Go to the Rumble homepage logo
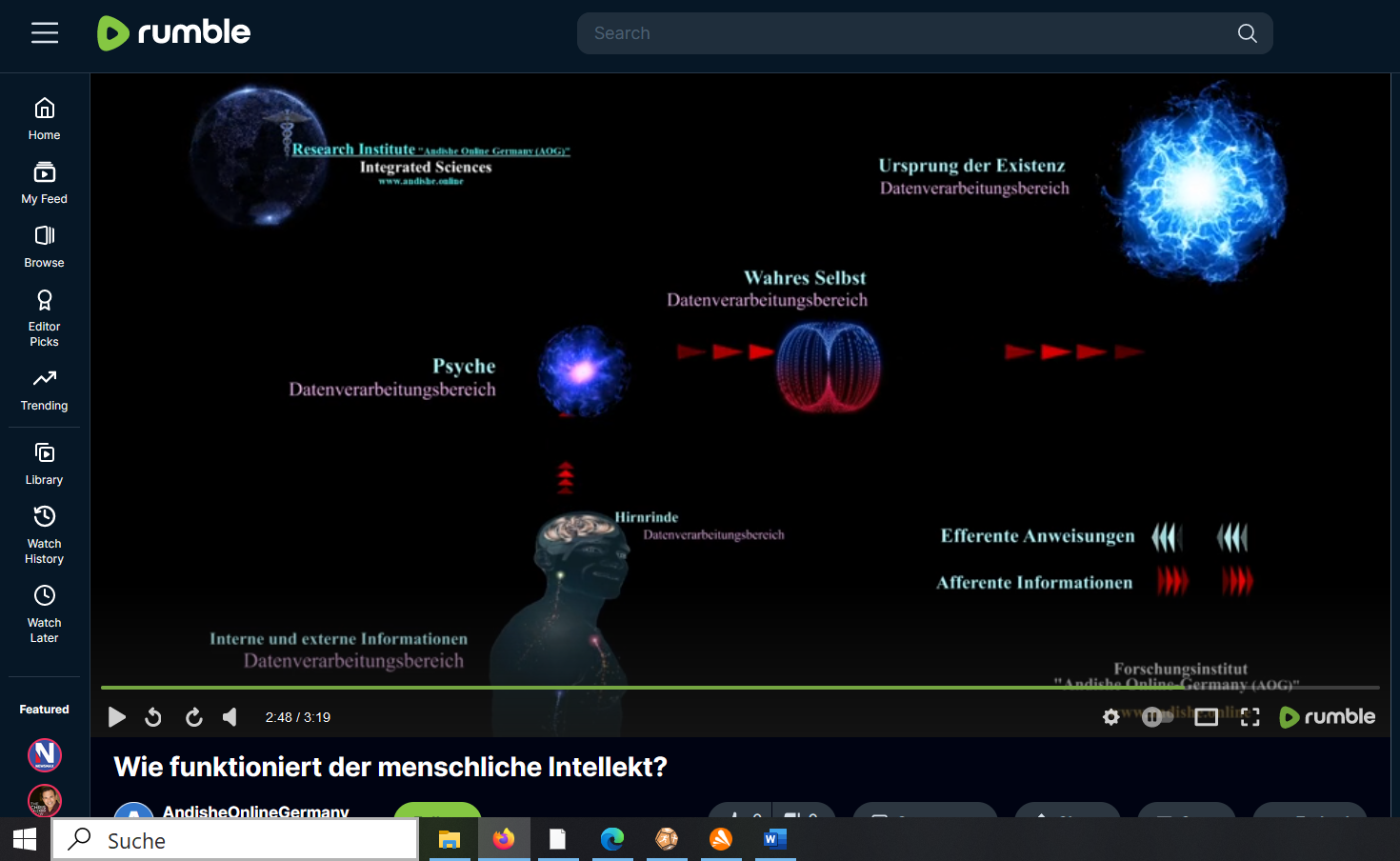The image size is (1400, 861). [174, 33]
